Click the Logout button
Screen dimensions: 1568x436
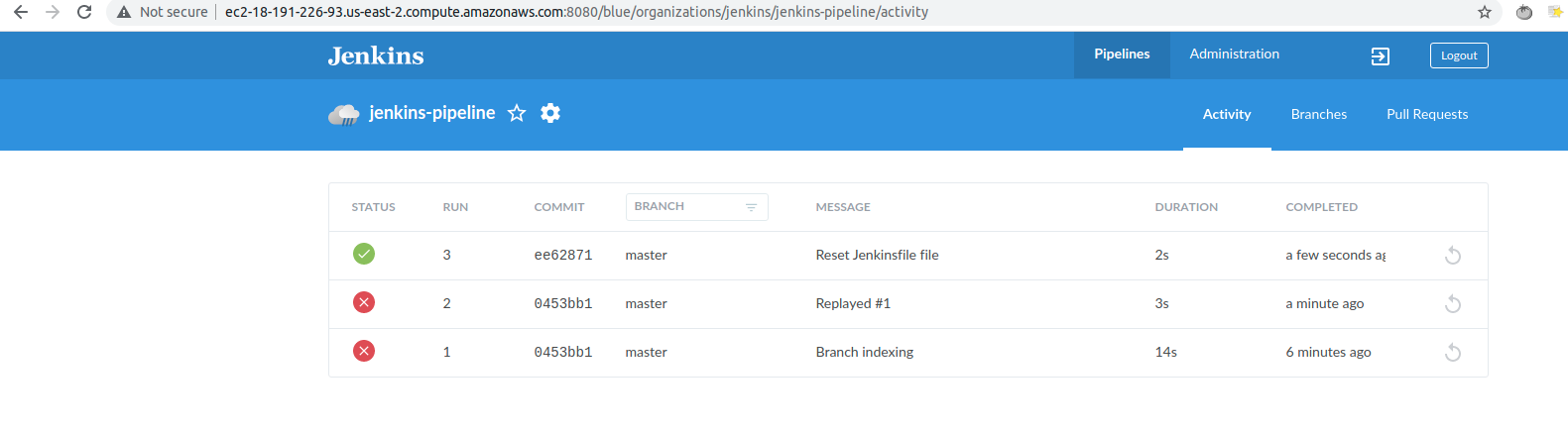click(x=1459, y=55)
